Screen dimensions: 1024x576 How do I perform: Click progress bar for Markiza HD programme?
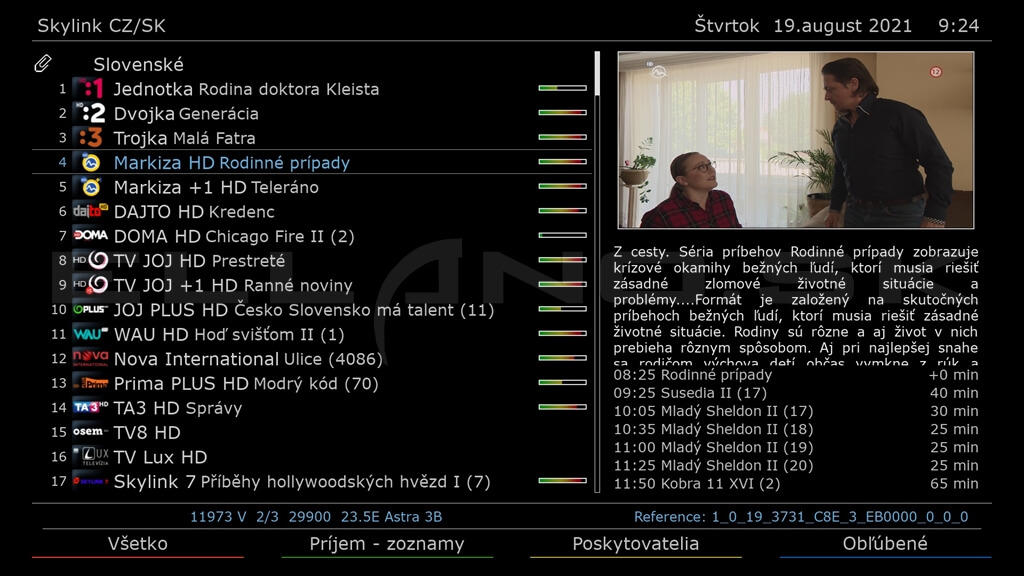(562, 161)
